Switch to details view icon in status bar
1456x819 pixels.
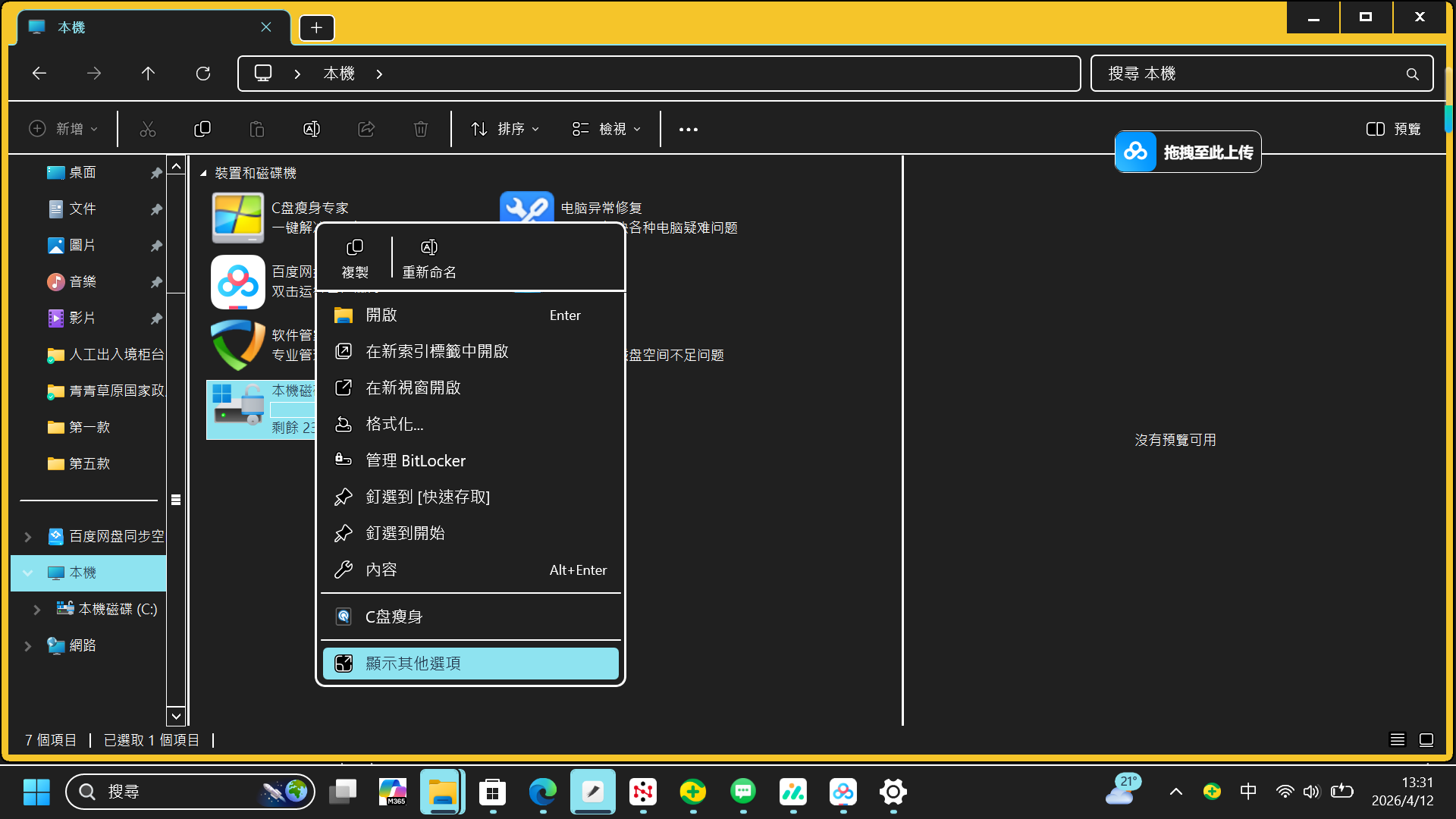(x=1398, y=739)
